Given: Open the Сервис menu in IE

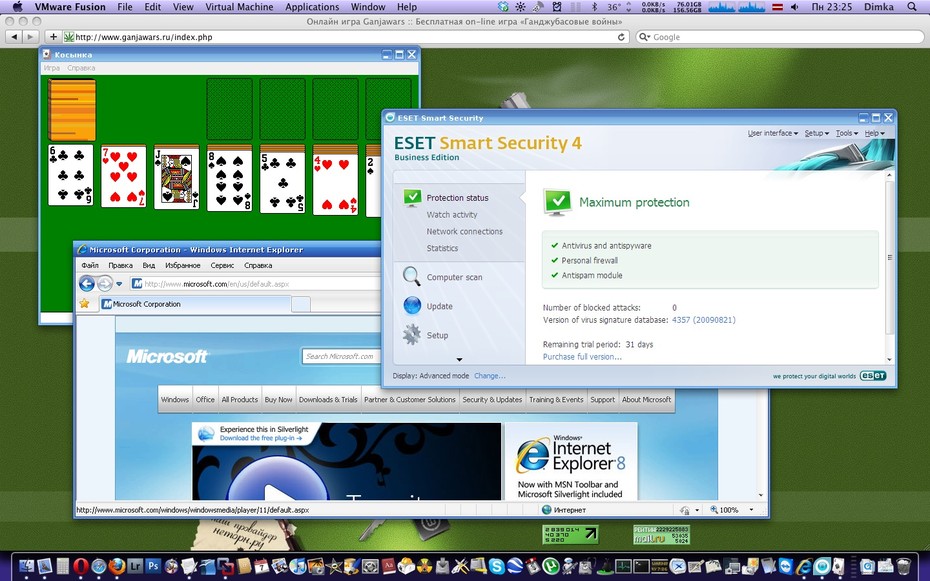Looking at the screenshot, I should (222, 266).
